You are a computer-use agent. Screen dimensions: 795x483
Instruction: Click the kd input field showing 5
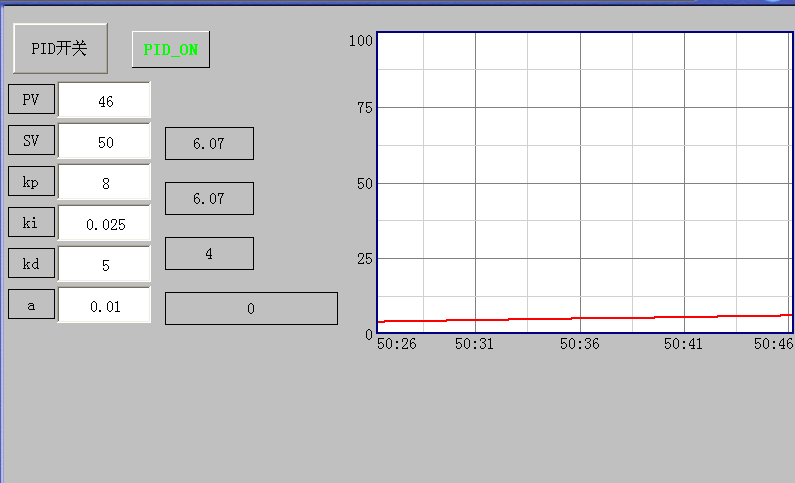(105, 265)
